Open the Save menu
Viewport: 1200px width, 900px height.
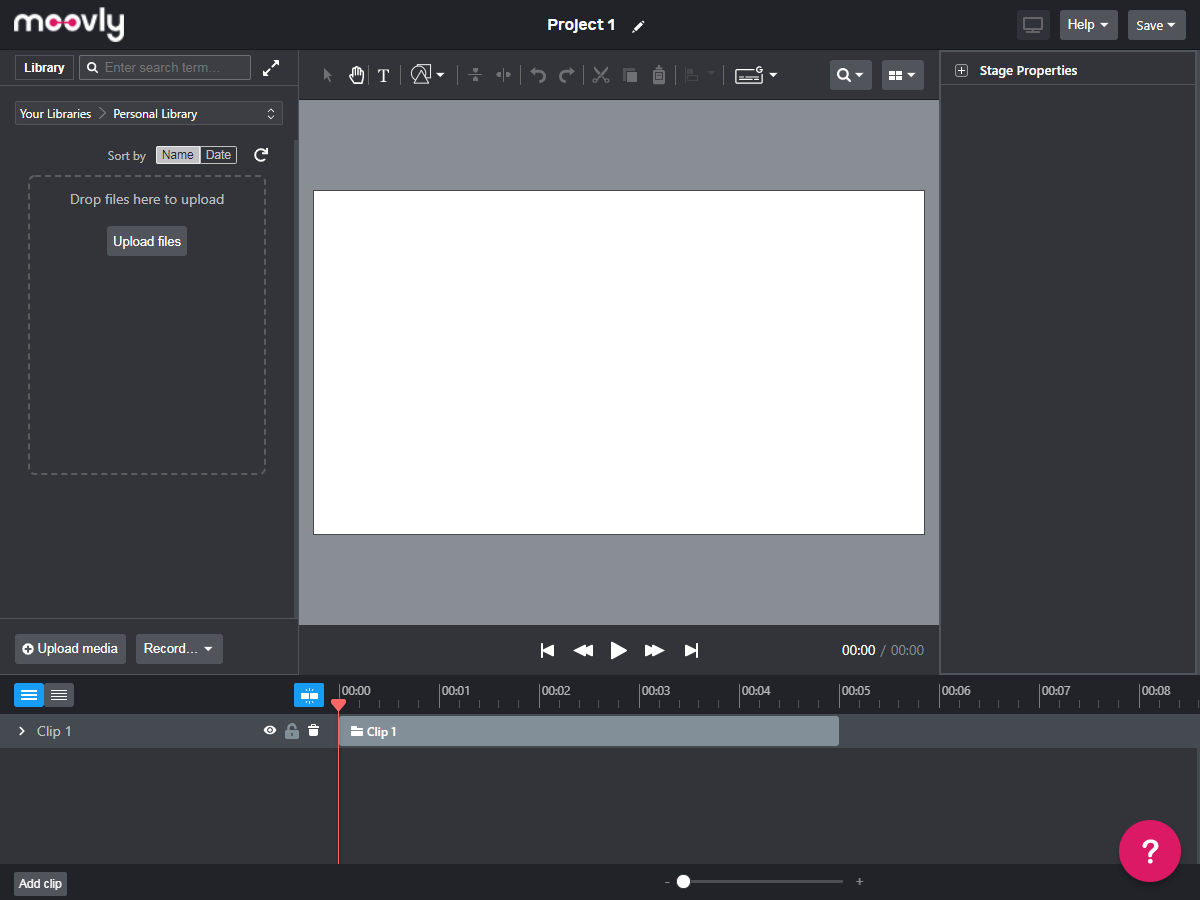[1156, 25]
